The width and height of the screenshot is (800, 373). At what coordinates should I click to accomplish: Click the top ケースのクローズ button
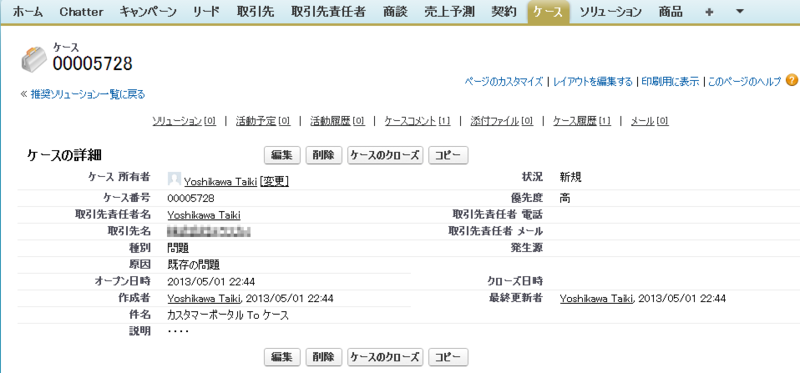coord(385,155)
